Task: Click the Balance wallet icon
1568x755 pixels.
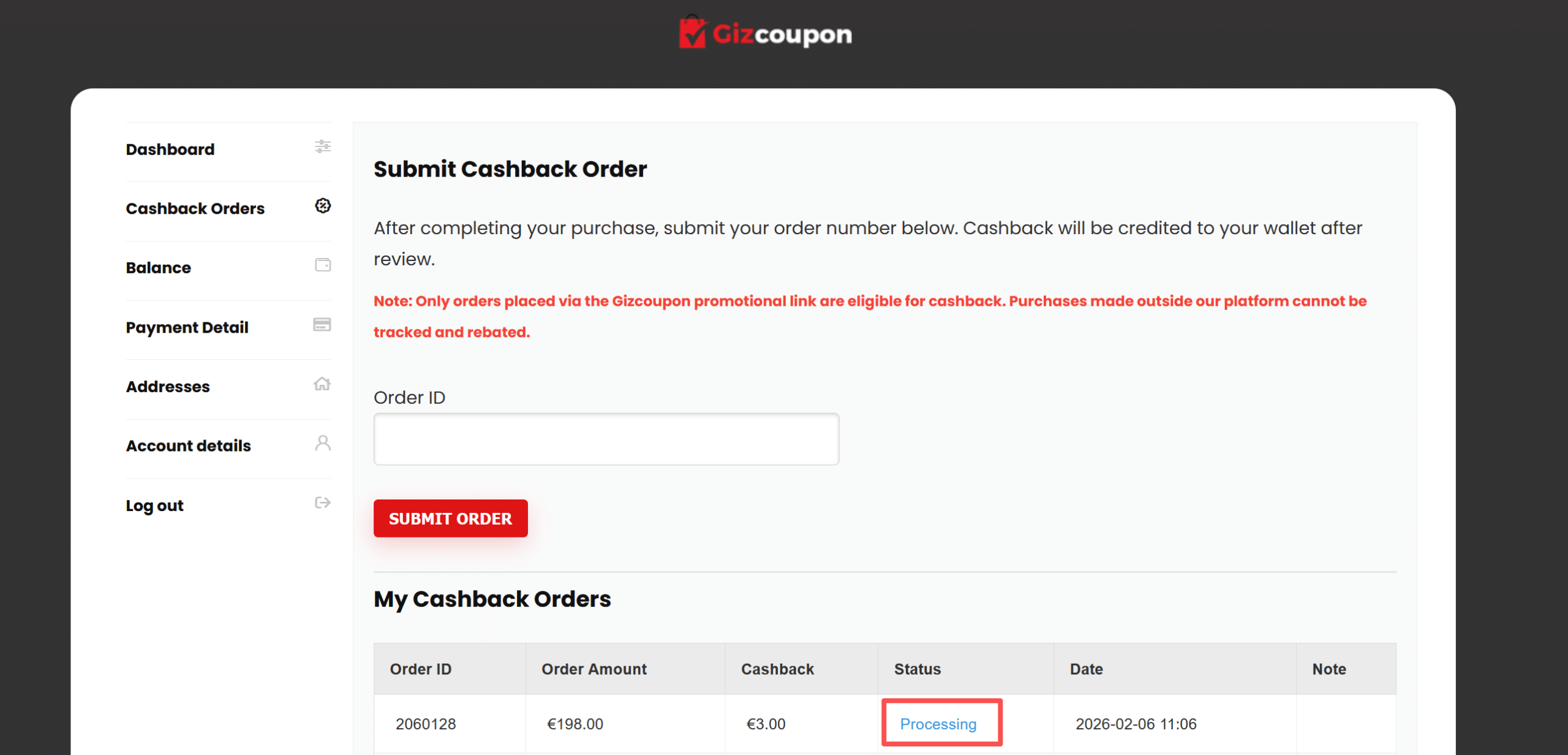Action: tap(323, 265)
